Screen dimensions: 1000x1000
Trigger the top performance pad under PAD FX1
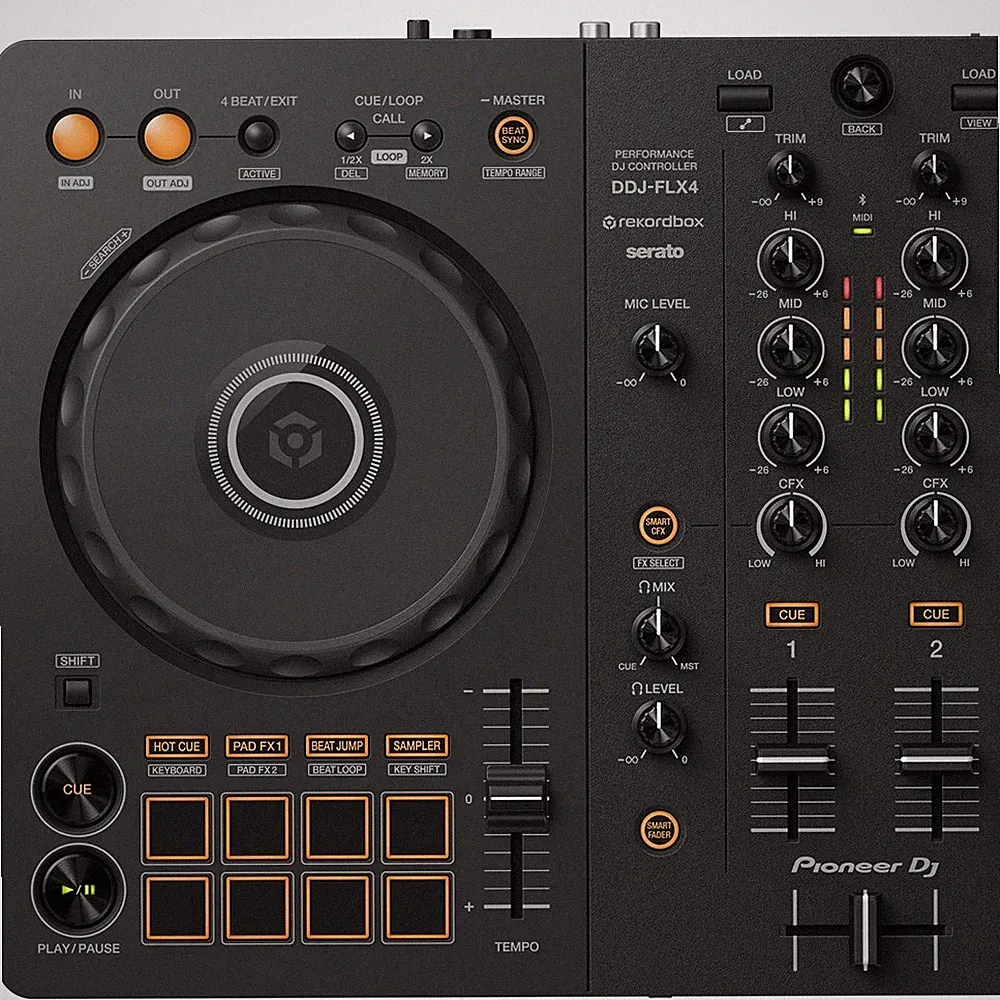pos(258,828)
